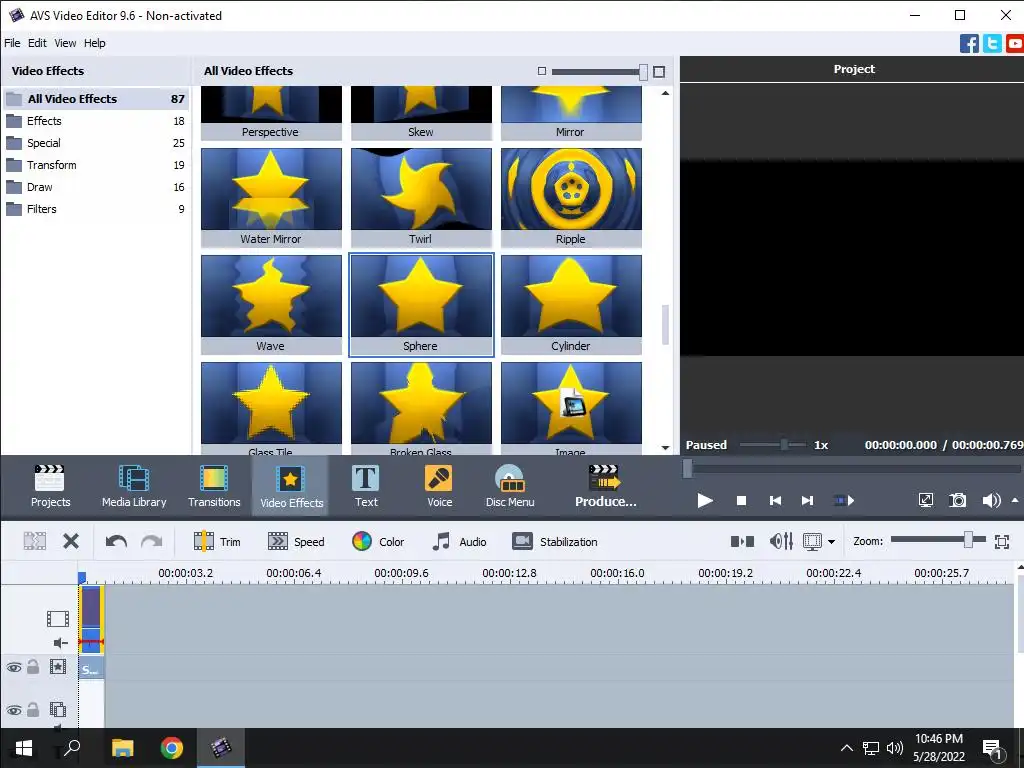Toggle visibility of the overlay track
Viewport: 1024px width, 768px height.
14,710
